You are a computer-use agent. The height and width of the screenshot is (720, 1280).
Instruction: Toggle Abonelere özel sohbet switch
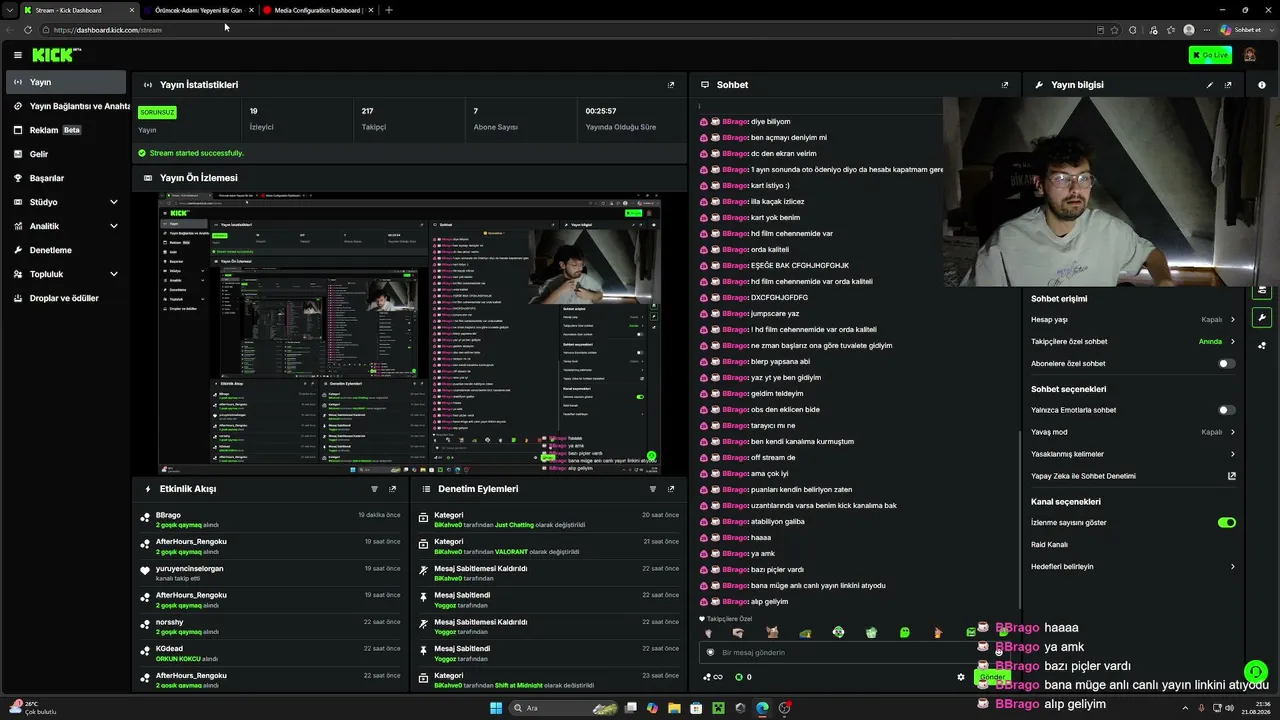pyautogui.click(x=1226, y=364)
